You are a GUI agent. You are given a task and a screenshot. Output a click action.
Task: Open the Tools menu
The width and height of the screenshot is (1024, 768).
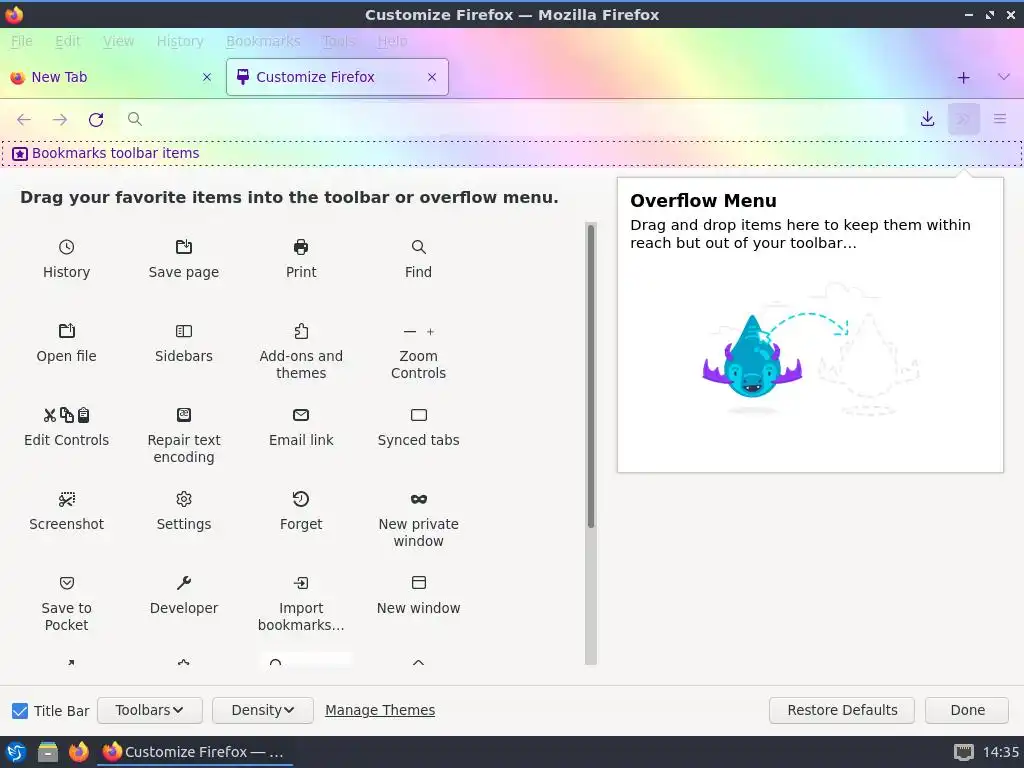(x=338, y=41)
